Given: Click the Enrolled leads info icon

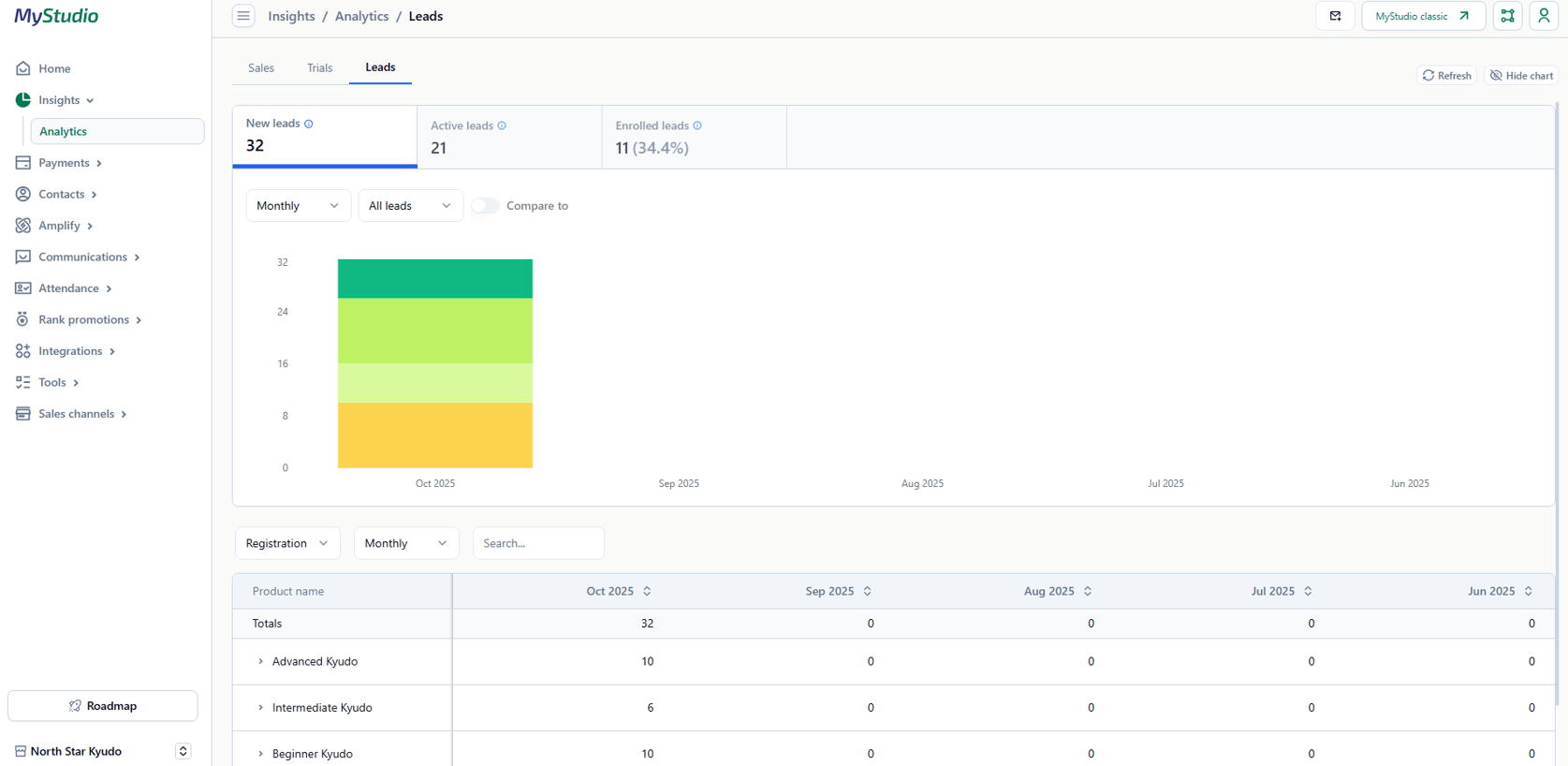Looking at the screenshot, I should point(697,125).
